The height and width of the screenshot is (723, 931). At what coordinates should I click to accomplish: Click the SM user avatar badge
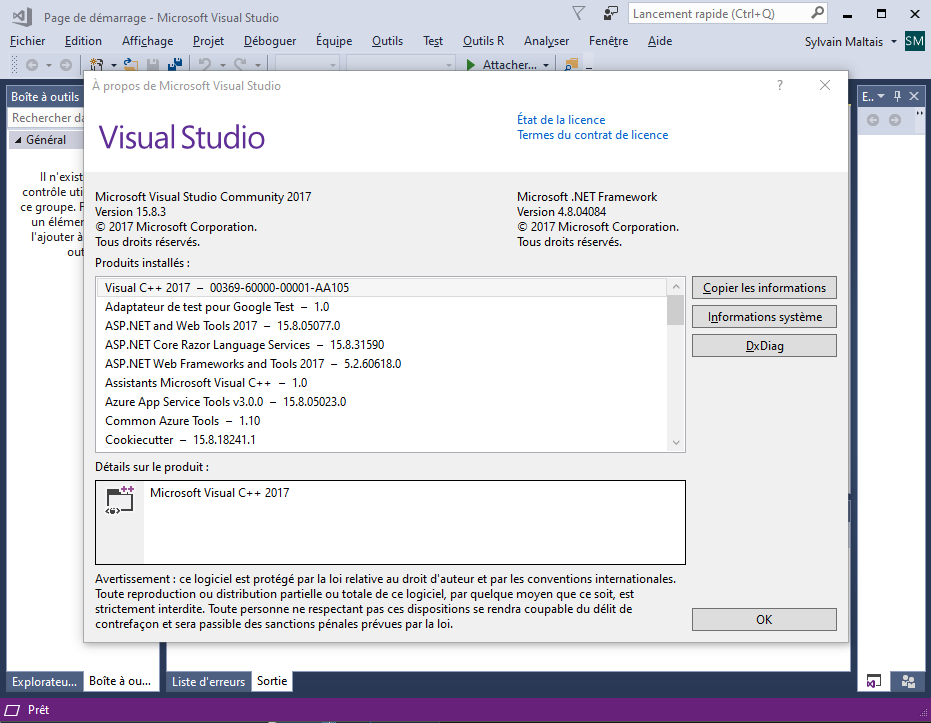[x=914, y=41]
